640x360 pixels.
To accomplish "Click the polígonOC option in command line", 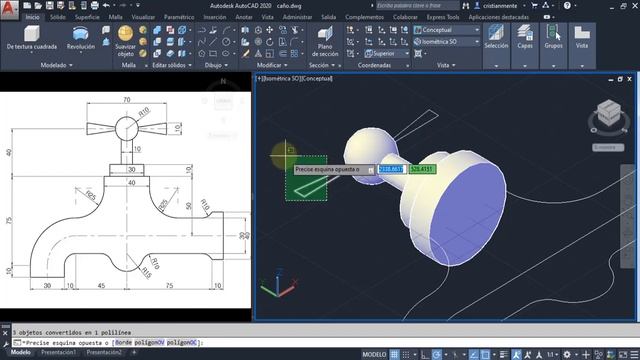I will (x=182, y=343).
